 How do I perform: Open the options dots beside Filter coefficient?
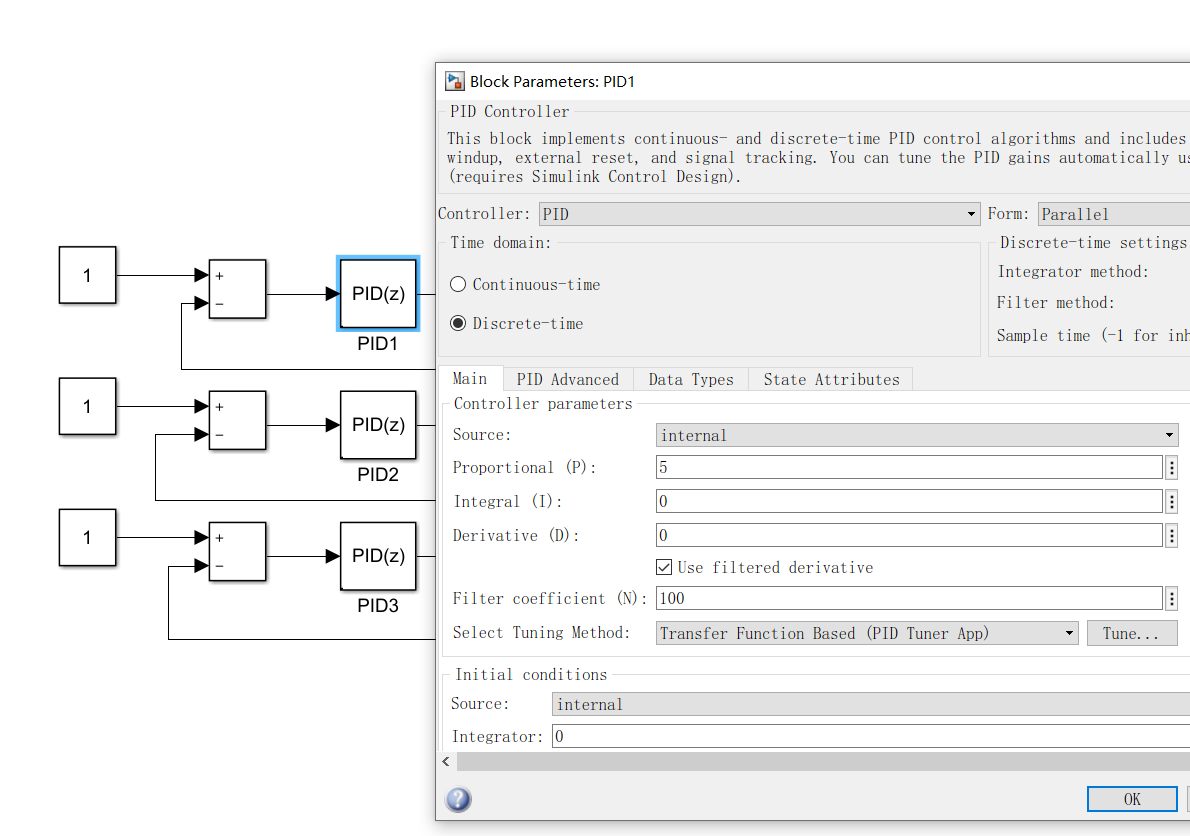click(x=1172, y=599)
